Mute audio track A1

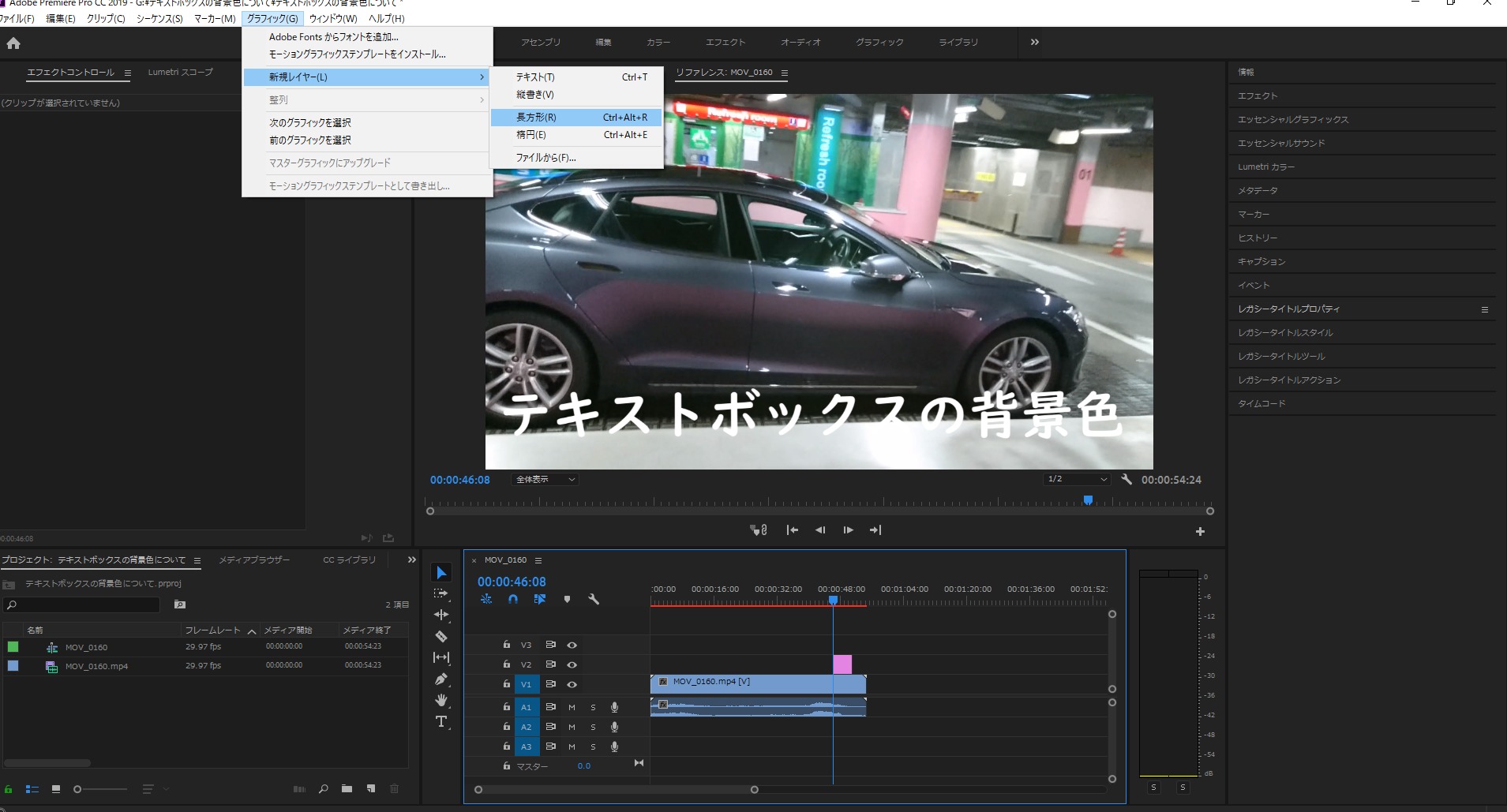(x=572, y=707)
